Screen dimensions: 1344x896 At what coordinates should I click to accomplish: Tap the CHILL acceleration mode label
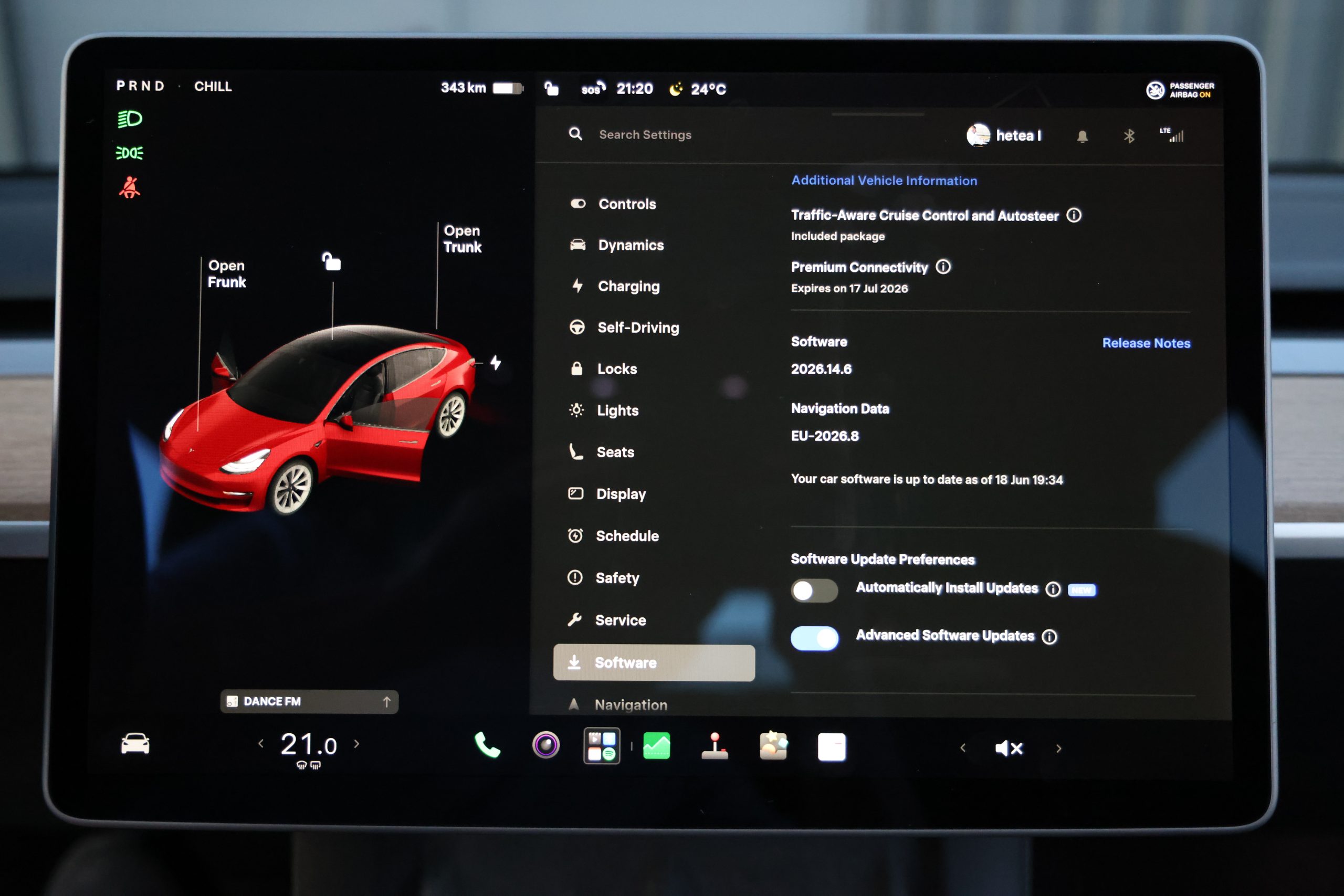213,86
